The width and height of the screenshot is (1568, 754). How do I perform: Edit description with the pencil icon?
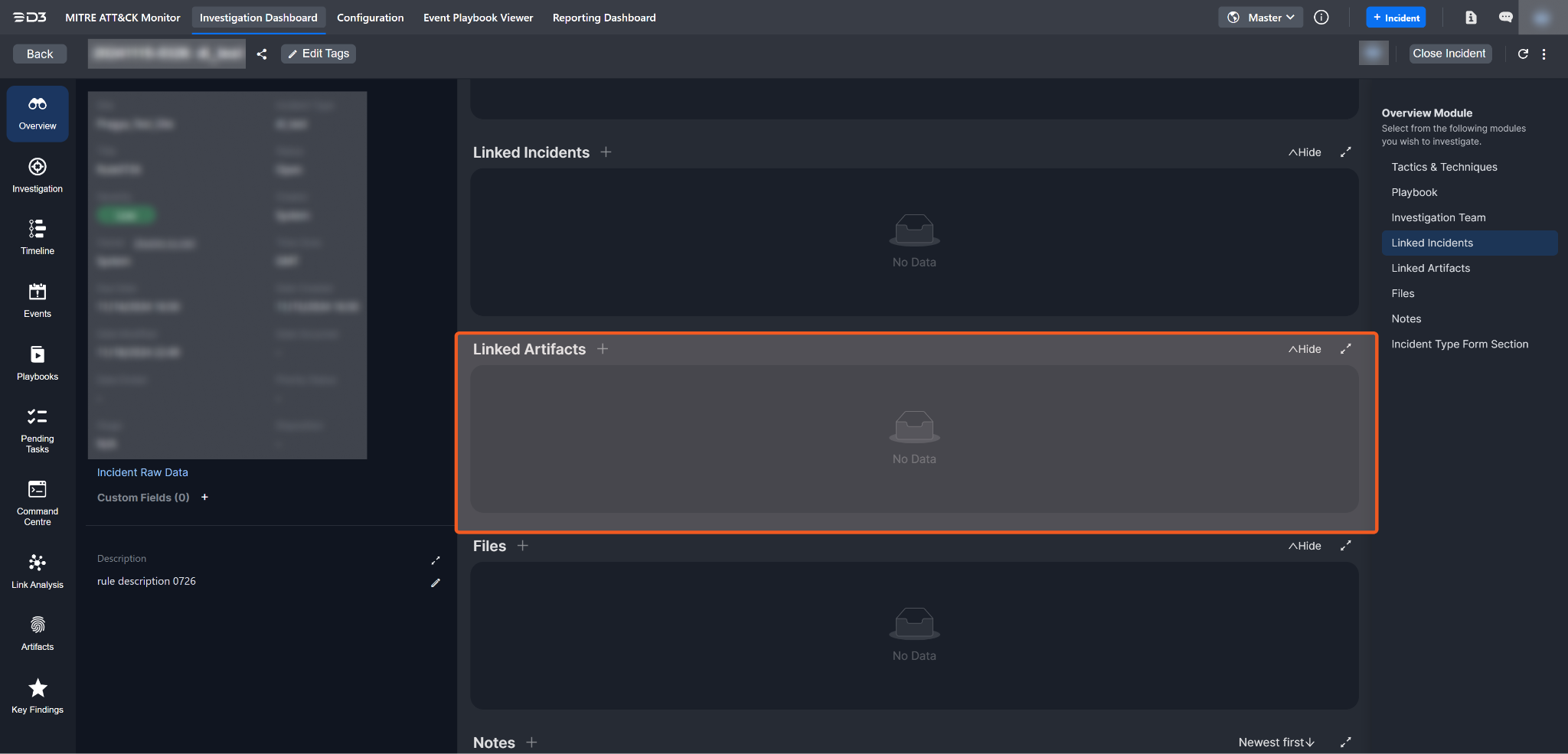[436, 583]
